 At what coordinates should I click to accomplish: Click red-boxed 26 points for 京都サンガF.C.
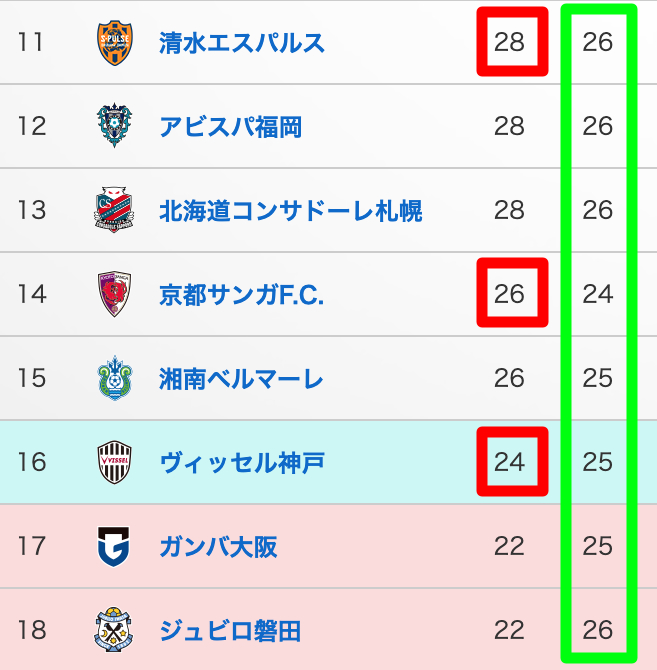pos(510,294)
